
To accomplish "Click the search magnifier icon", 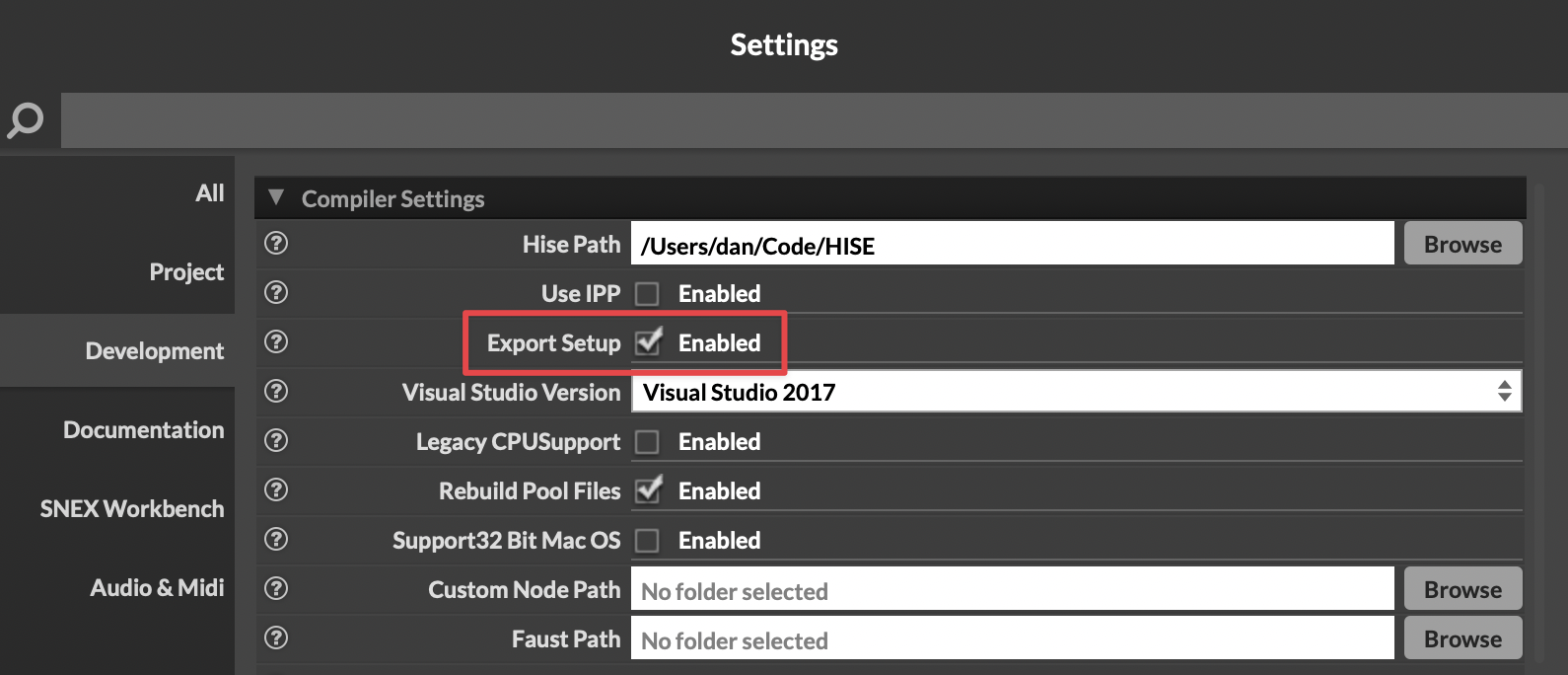I will coord(26,120).
